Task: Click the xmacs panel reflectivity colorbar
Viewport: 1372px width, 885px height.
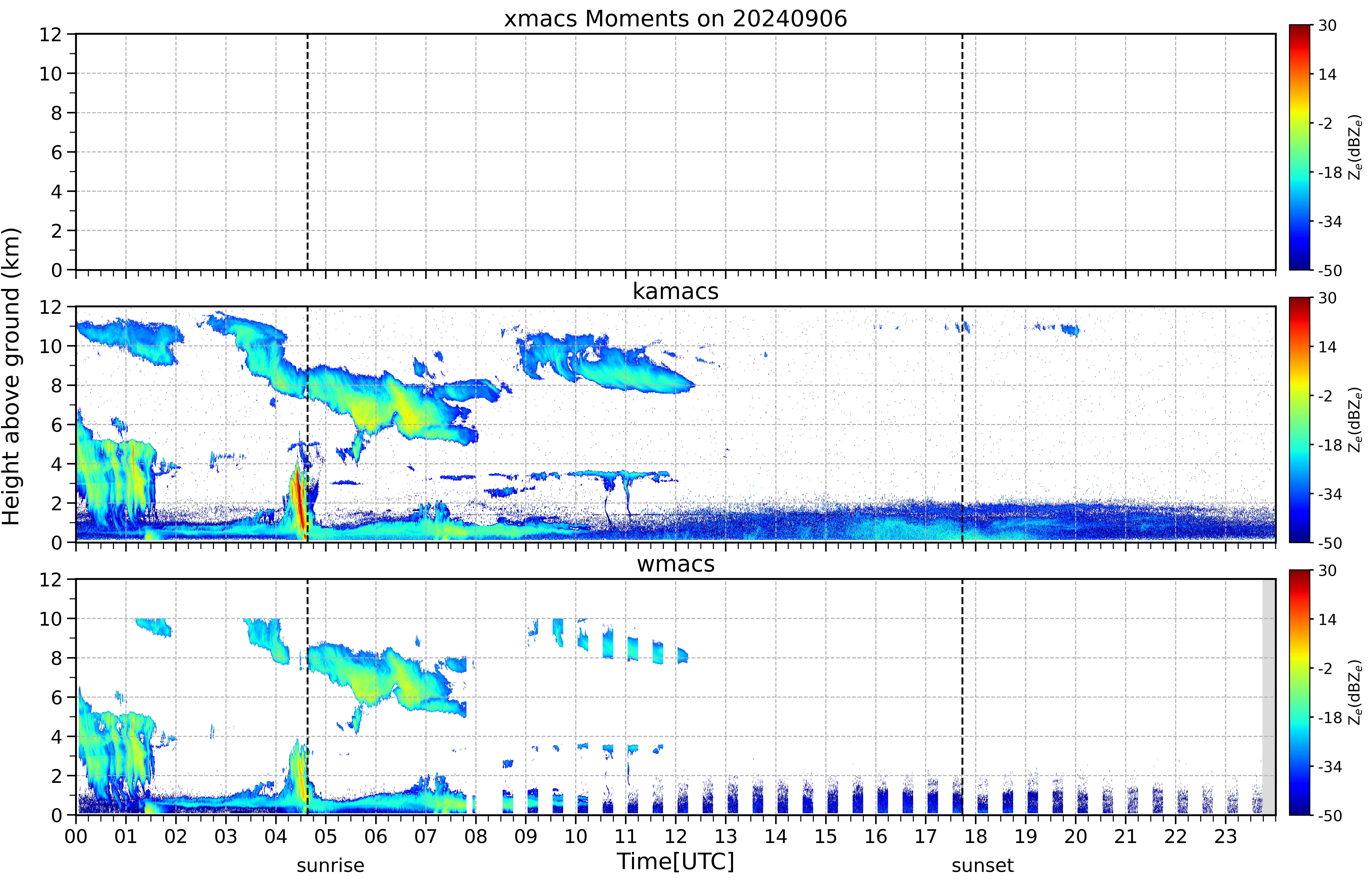Action: 1300,147
